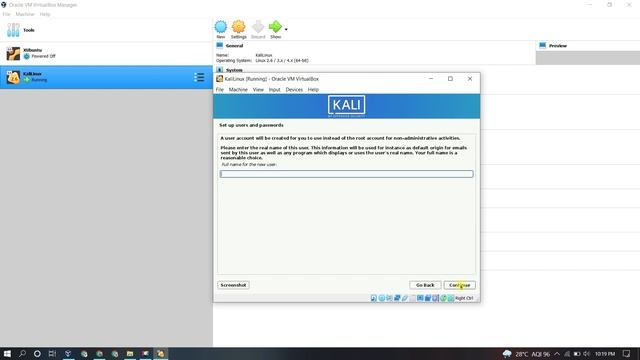The width and height of the screenshot is (640, 360).
Task: Click the General section header in Manager
Action: tap(234, 46)
